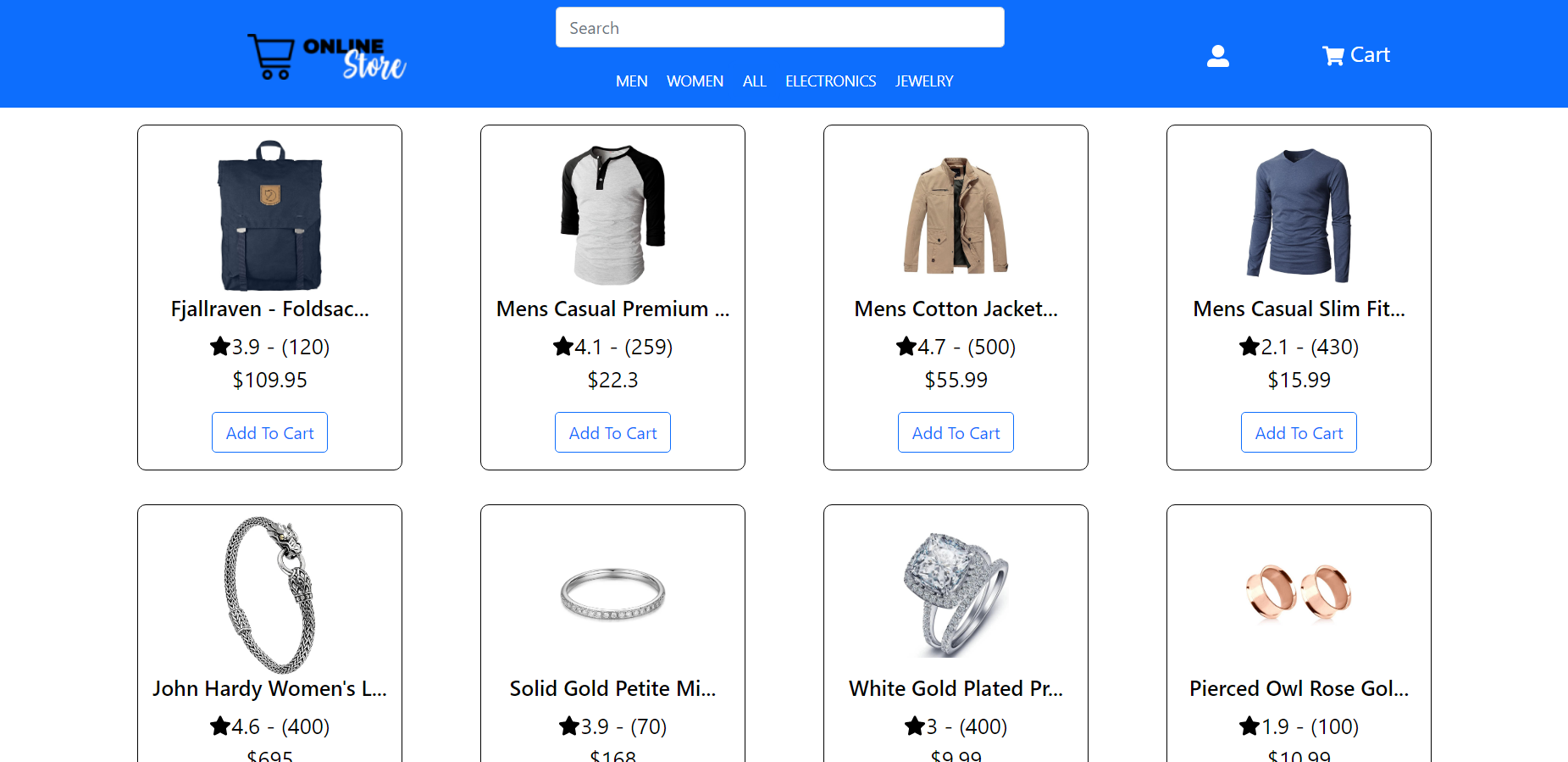This screenshot has height=762, width=1568.
Task: Add the Fjallraven Foldsack to cart
Action: coord(269,432)
